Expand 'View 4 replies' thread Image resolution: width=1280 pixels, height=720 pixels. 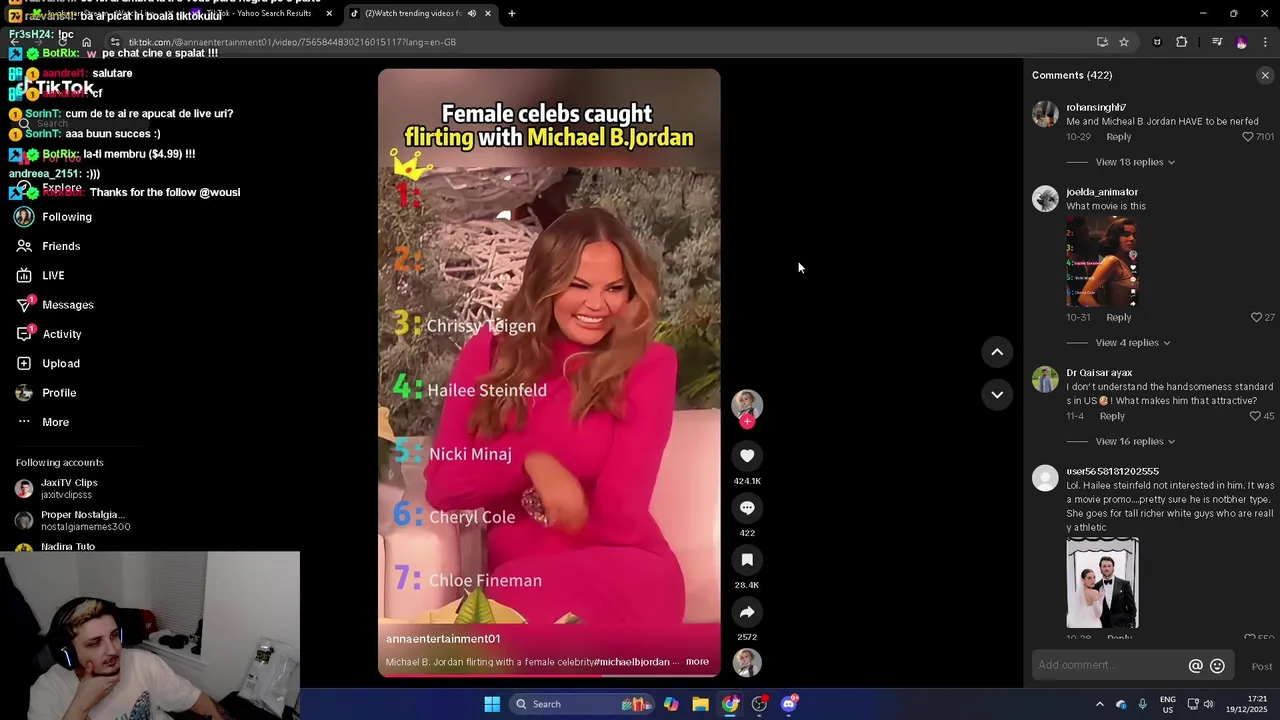[1132, 343]
